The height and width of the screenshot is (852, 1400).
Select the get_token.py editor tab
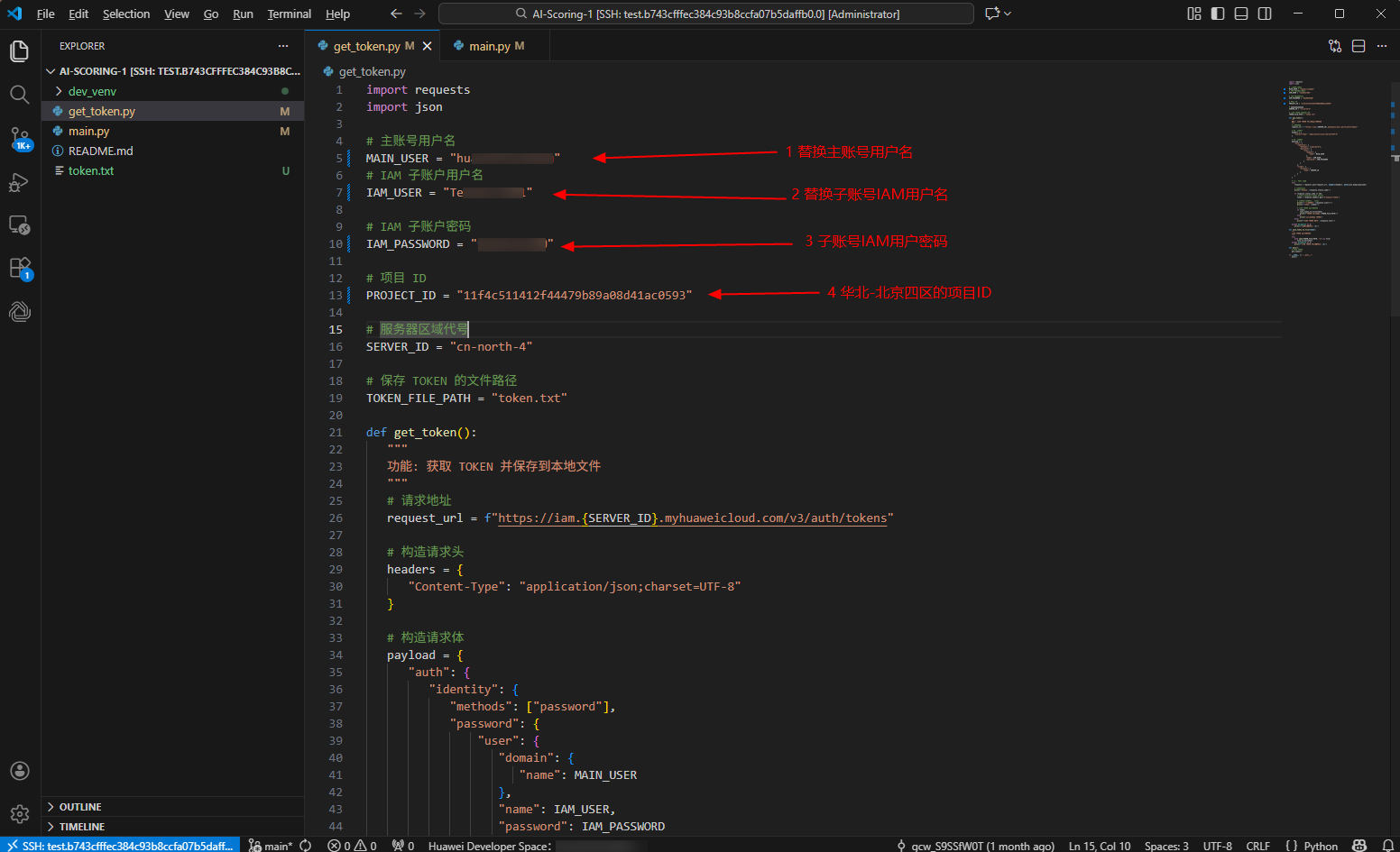point(372,46)
